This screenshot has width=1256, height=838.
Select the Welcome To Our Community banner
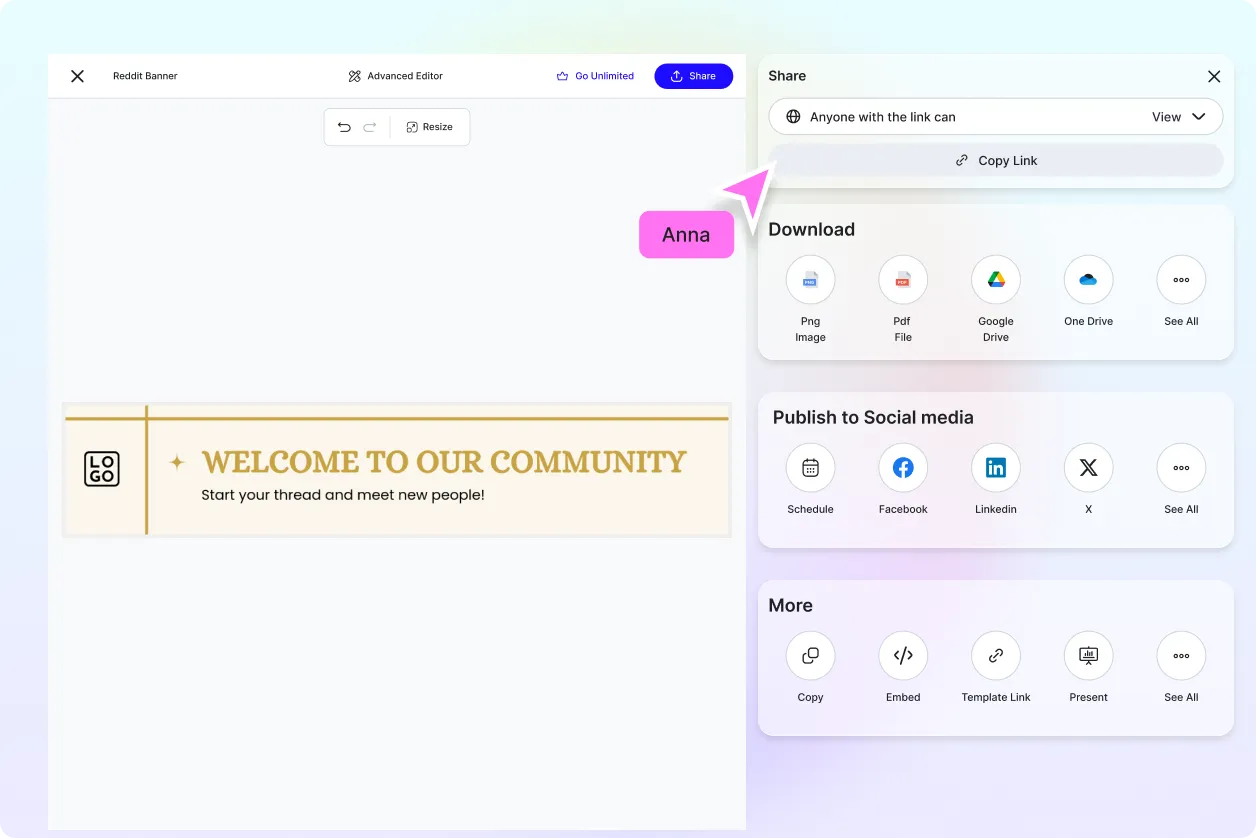tap(397, 470)
